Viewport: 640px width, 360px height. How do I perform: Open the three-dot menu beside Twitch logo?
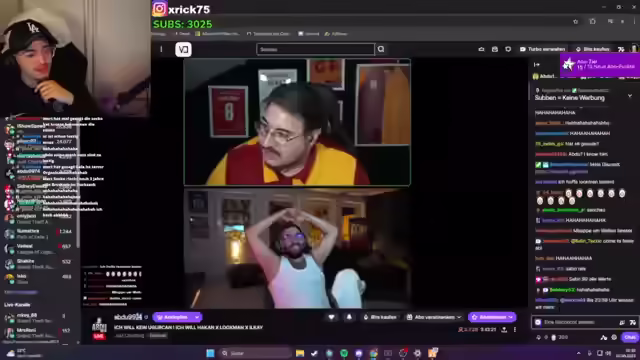(161, 49)
